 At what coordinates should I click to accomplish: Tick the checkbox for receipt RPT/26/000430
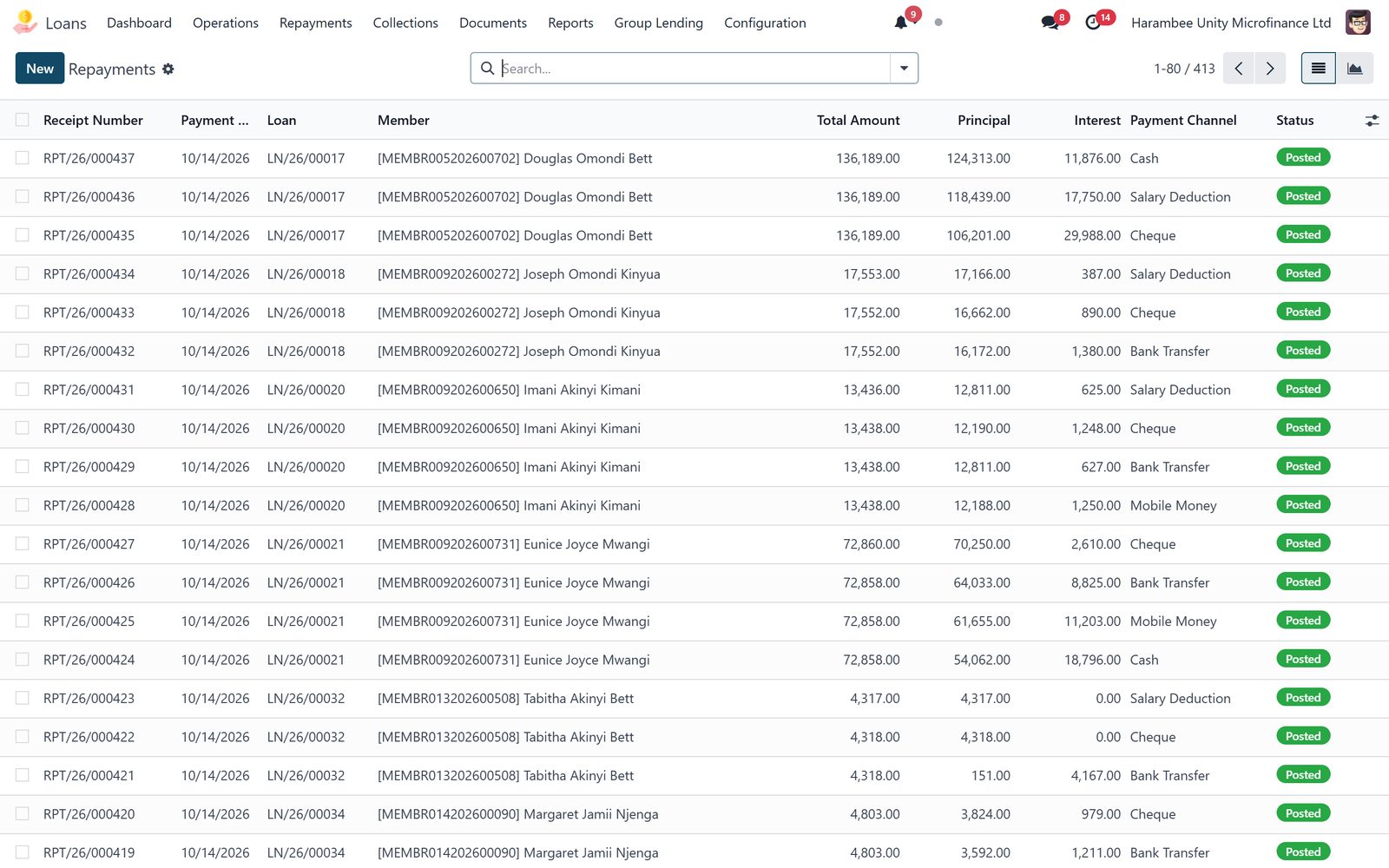(23, 428)
